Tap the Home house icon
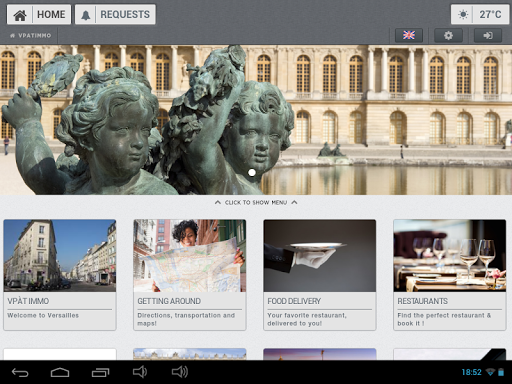 20,15
